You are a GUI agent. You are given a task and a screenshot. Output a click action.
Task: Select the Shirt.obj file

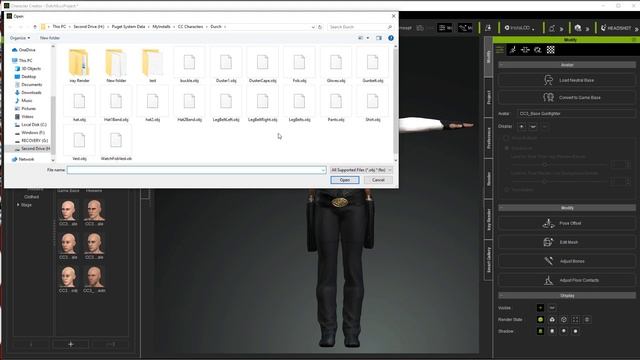tap(373, 105)
